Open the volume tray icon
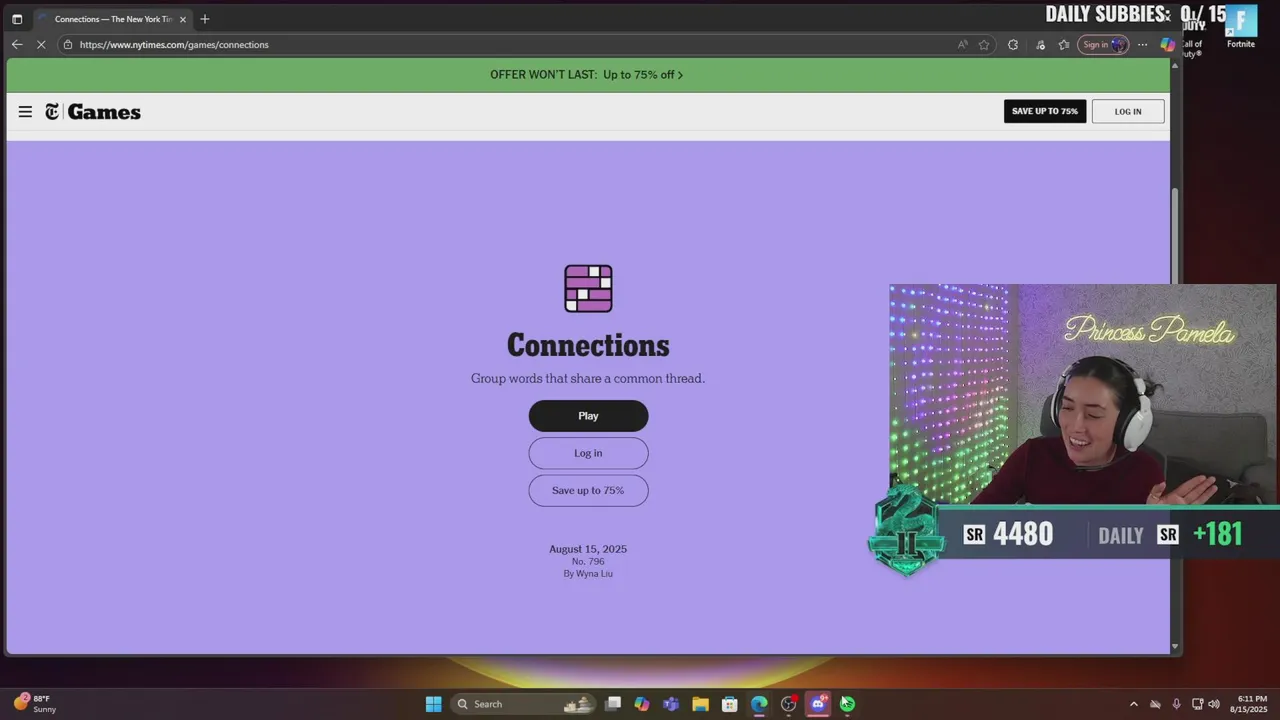Screen dimensions: 1280x720 click(1214, 704)
